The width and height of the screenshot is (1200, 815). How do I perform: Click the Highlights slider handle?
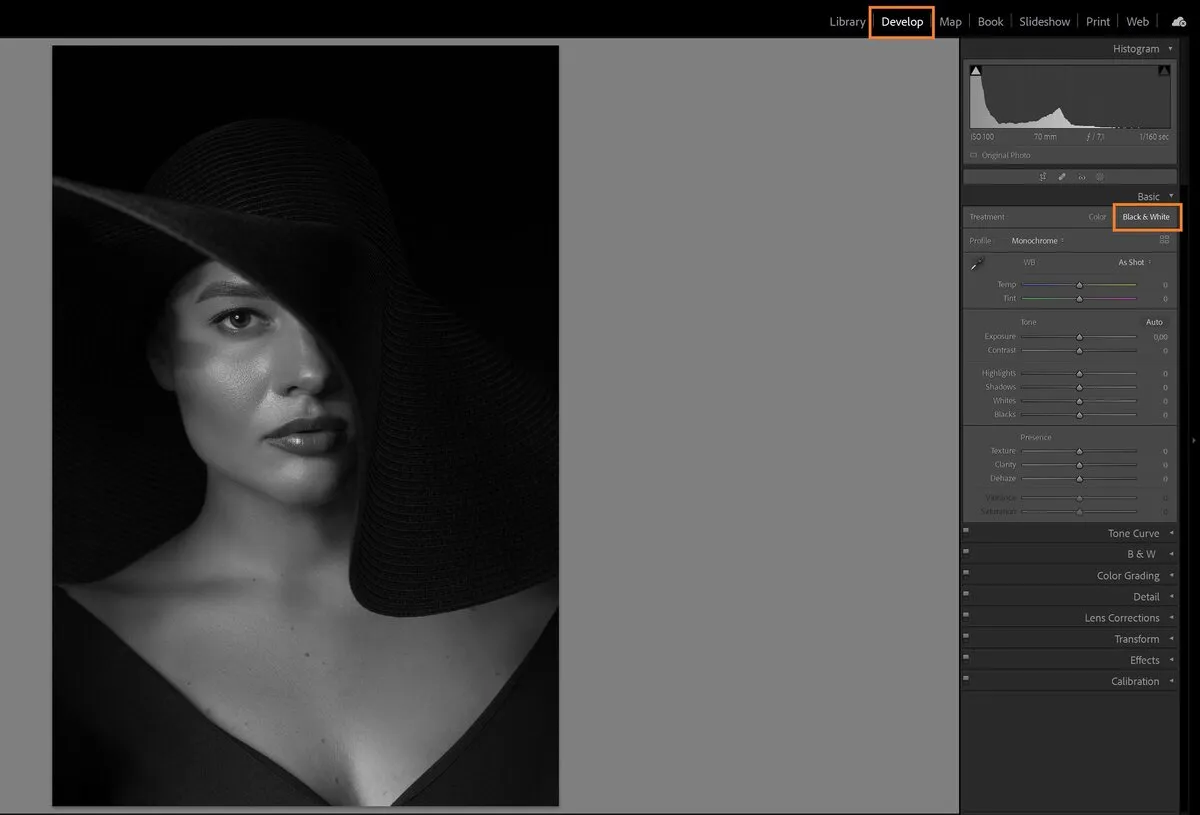pyautogui.click(x=1079, y=373)
